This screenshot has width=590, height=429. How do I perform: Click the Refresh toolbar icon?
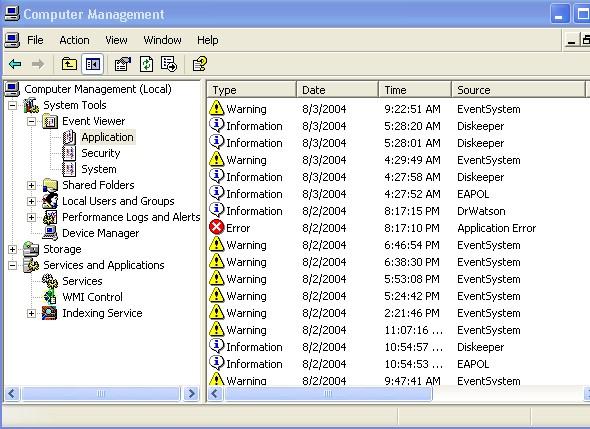click(x=146, y=64)
